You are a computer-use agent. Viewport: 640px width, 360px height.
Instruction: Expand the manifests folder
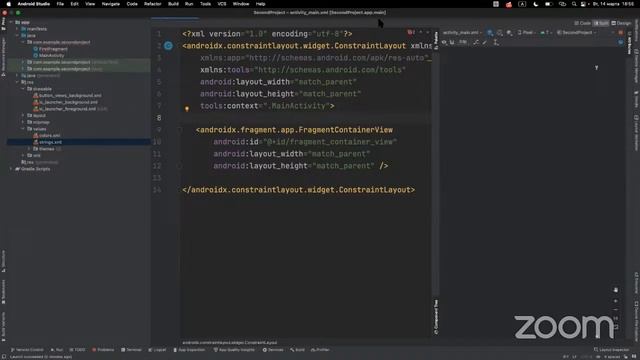(17, 29)
